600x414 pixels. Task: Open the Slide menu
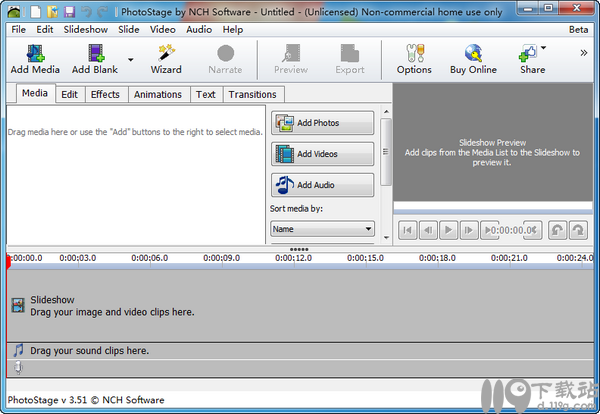point(129,29)
